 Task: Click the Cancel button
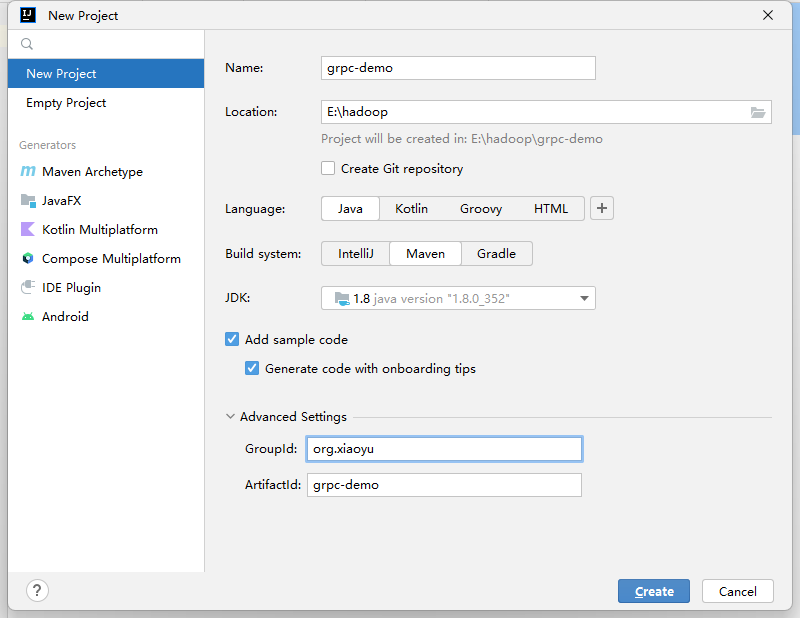tap(738, 591)
